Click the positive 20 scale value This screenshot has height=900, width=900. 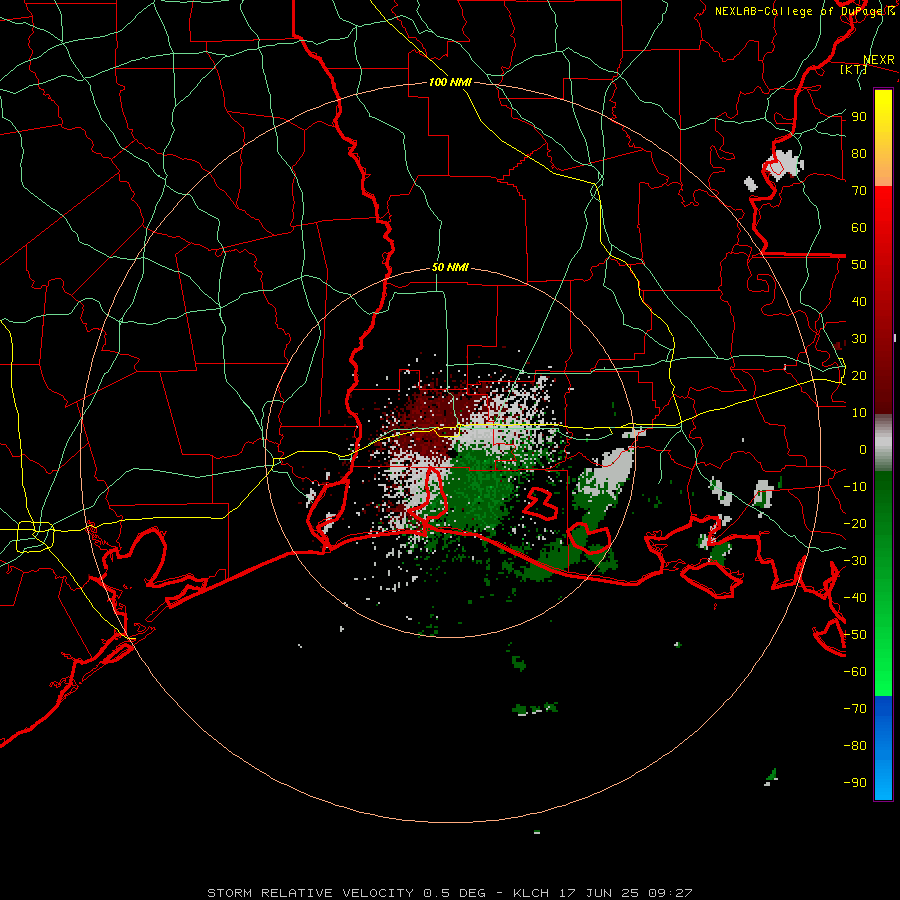pyautogui.click(x=859, y=375)
